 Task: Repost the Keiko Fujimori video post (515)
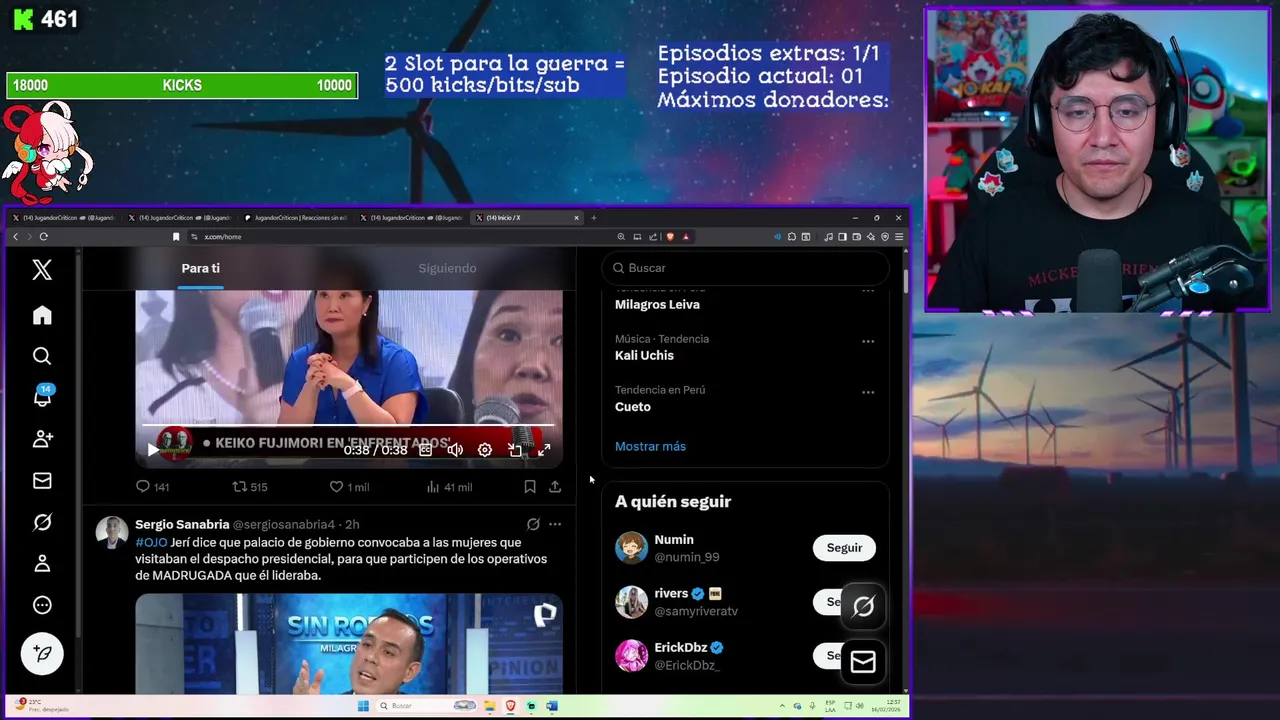250,487
